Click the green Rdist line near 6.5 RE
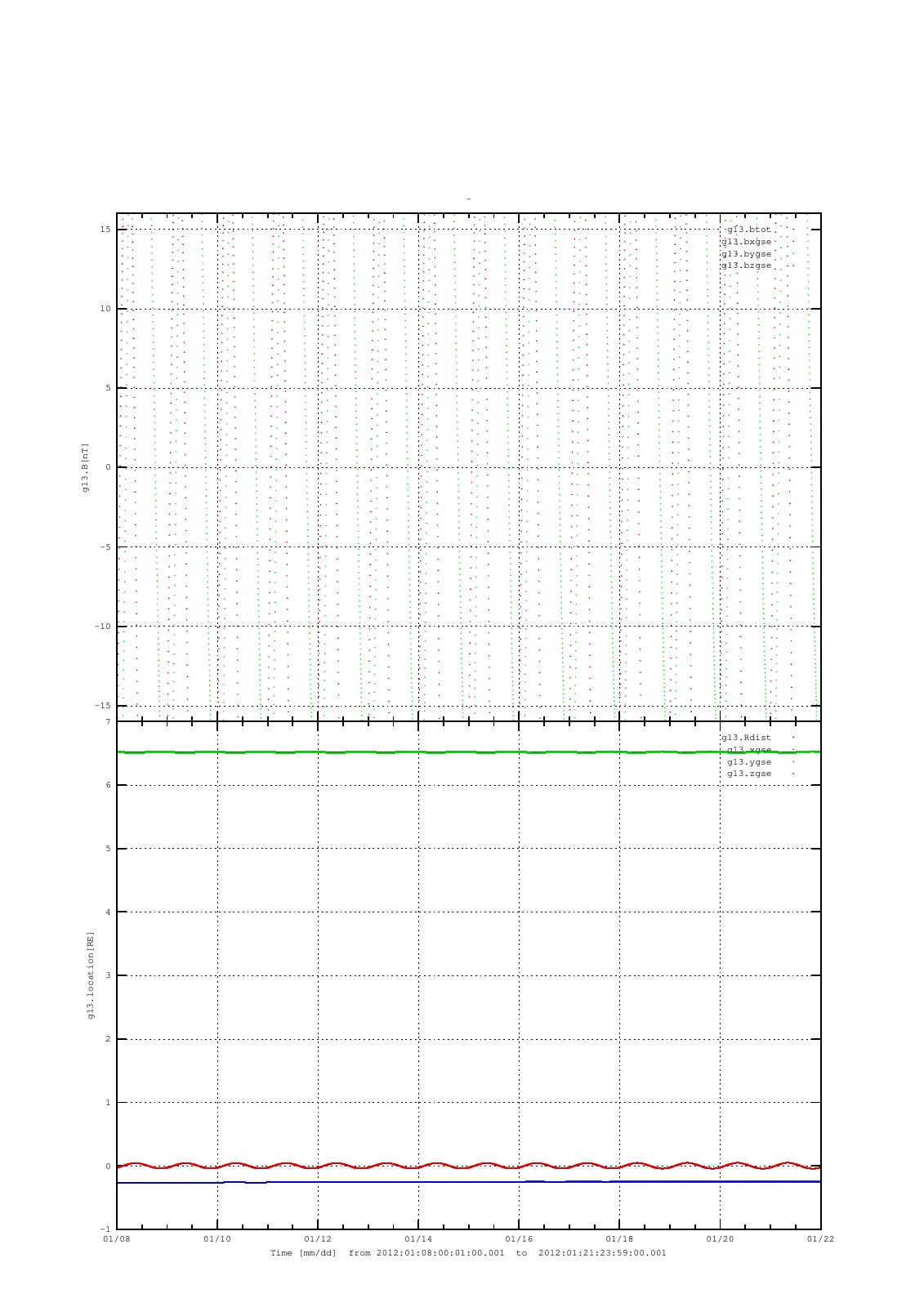Viewport: 924px width, 1307px height. coord(469,752)
